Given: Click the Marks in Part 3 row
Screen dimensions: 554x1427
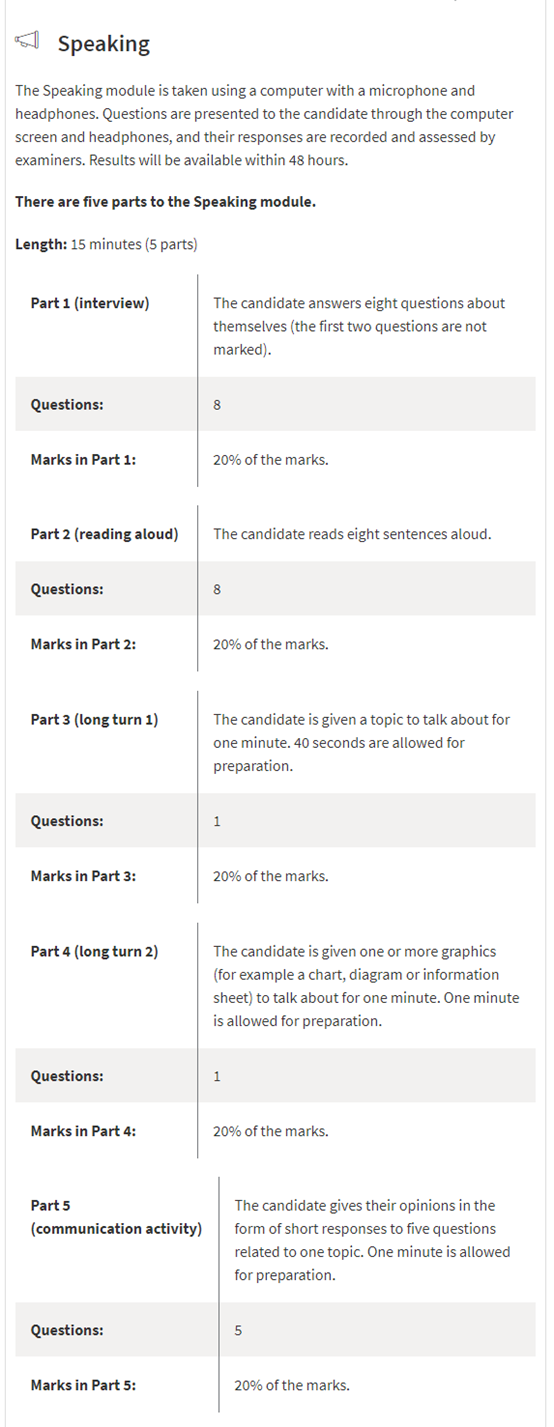Looking at the screenshot, I should pyautogui.click(x=275, y=876).
